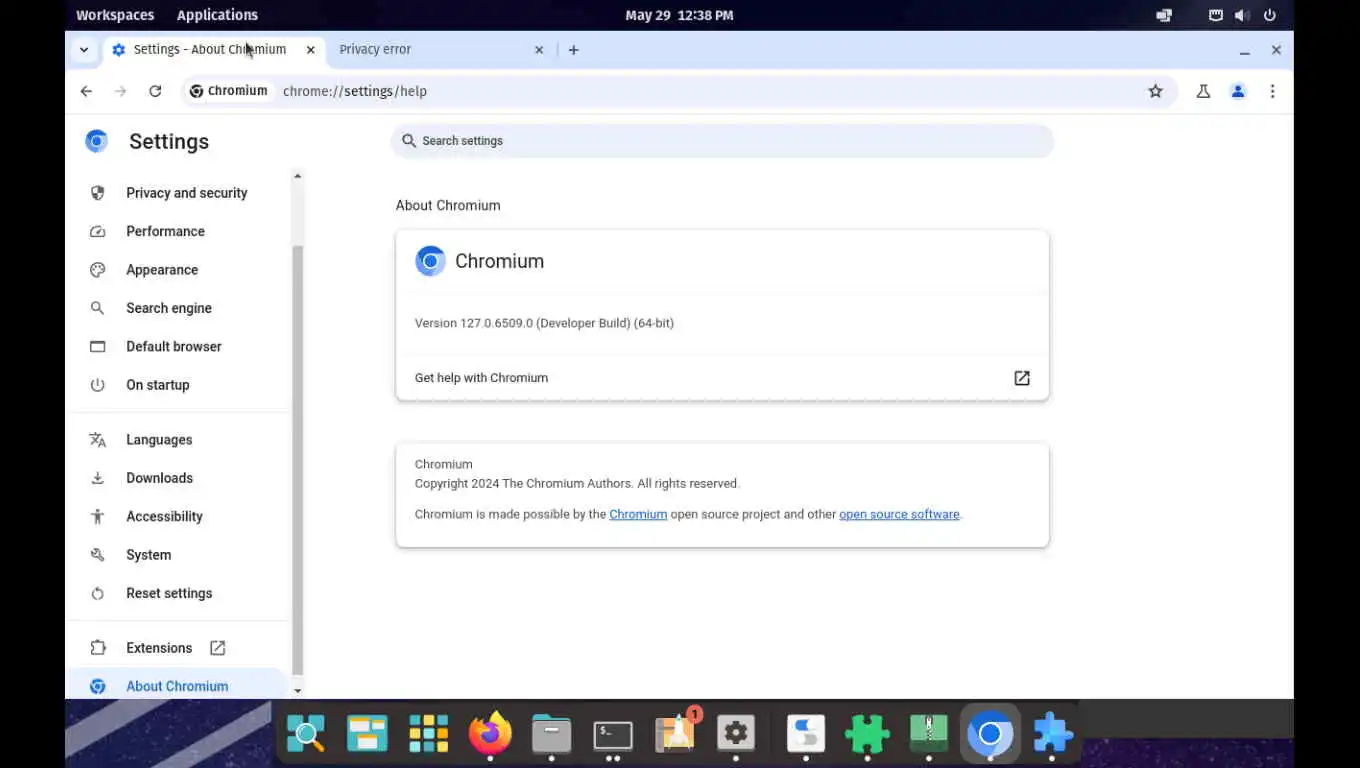Open Pop Shop rocket icon in dock
Viewport: 1360px width, 768px height.
tap(676, 734)
